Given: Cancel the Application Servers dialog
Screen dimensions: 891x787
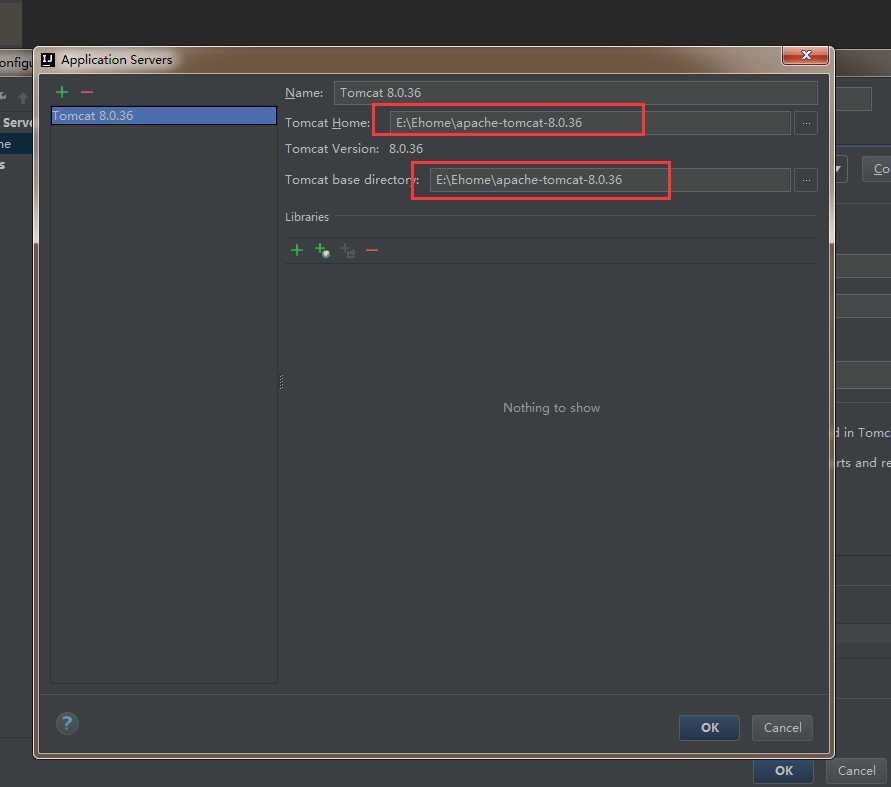Looking at the screenshot, I should click(x=782, y=727).
